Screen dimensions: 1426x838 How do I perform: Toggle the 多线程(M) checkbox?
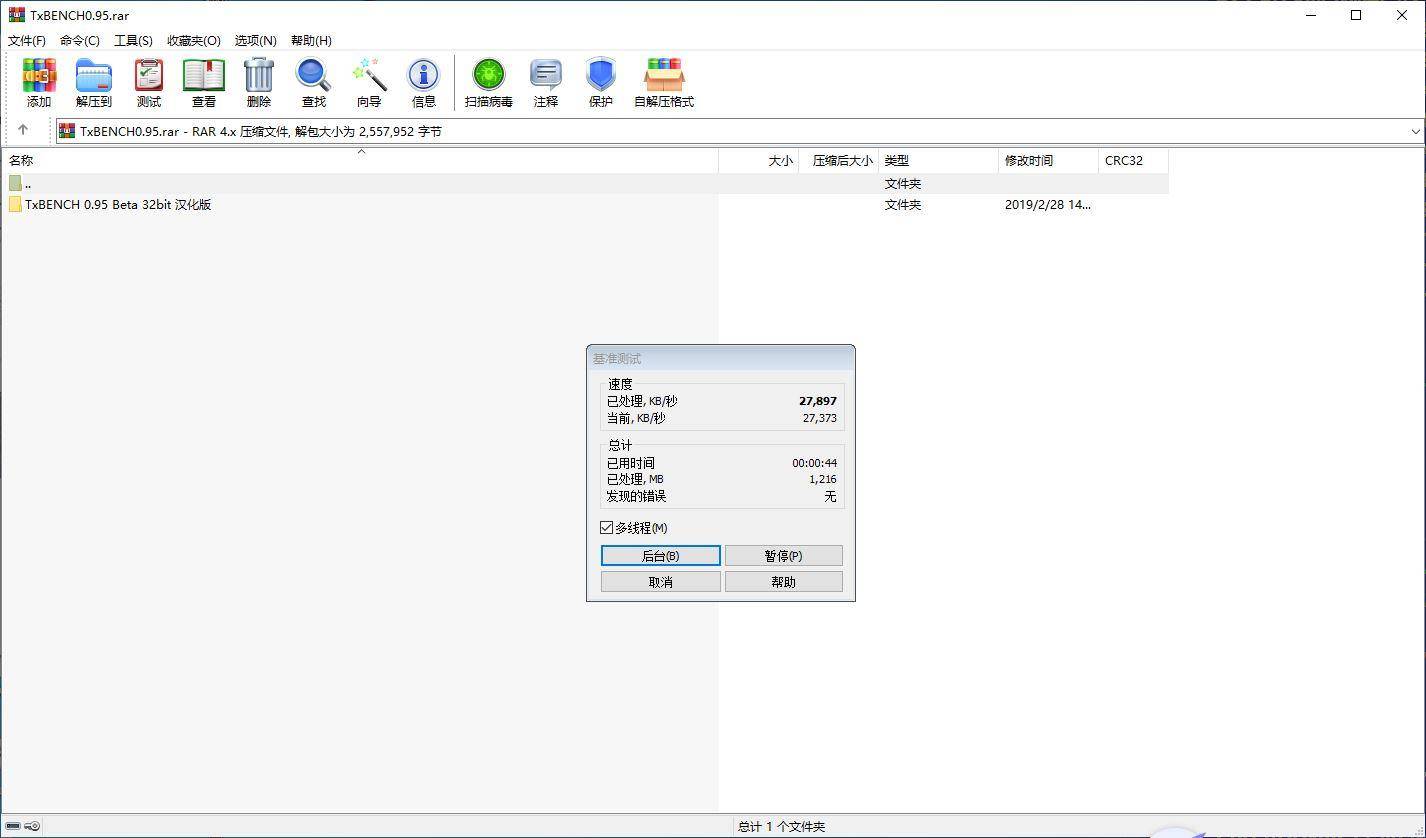(x=607, y=527)
